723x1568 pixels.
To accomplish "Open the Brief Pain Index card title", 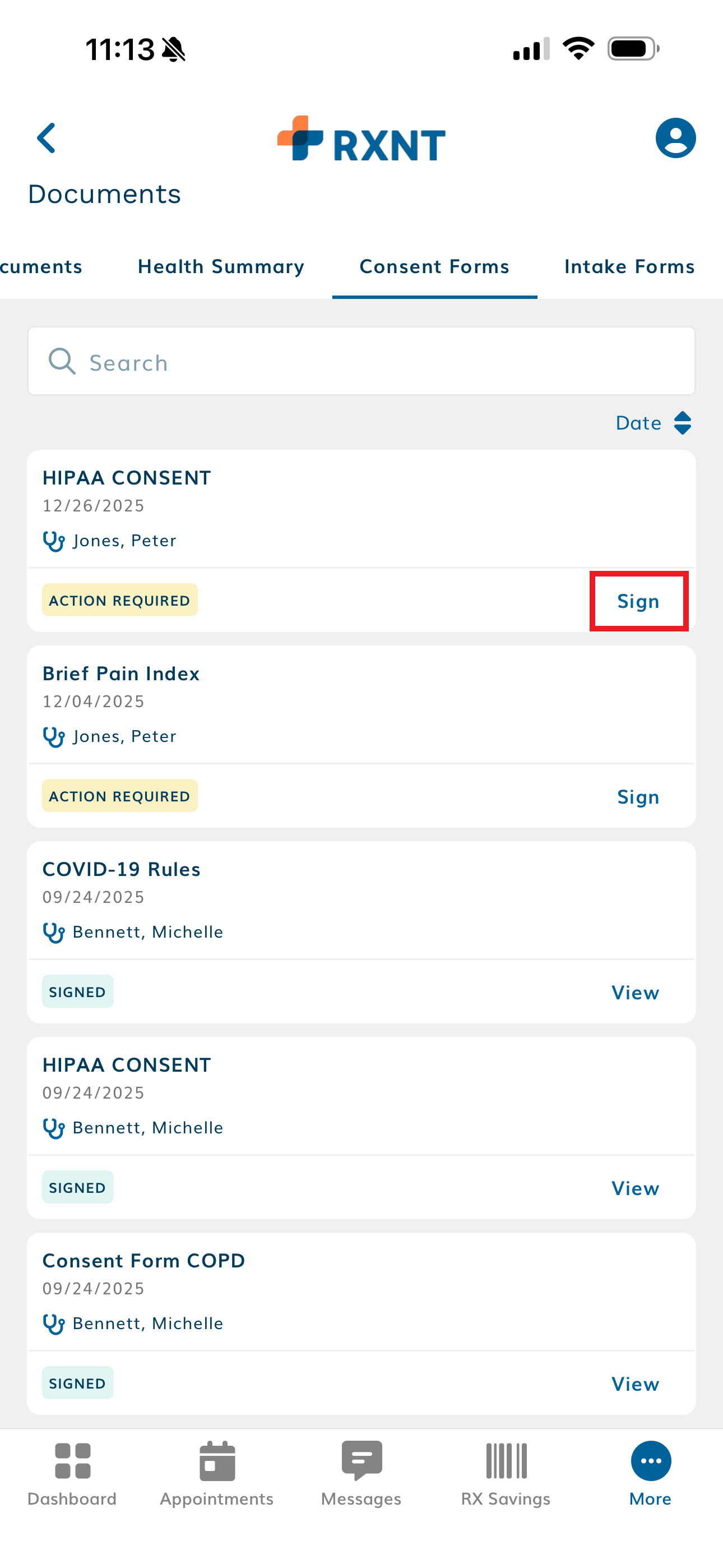I will click(x=121, y=674).
